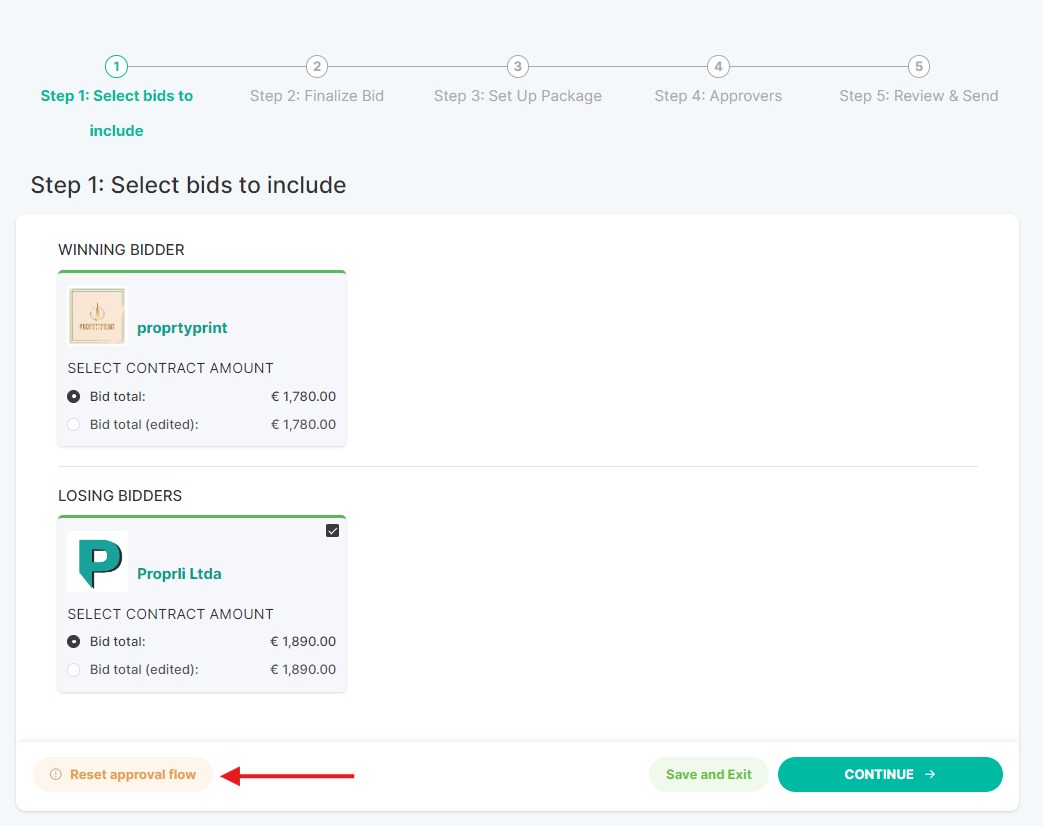This screenshot has width=1043, height=826.
Task: Jump to Step 4: Approvers
Action: pos(718,96)
